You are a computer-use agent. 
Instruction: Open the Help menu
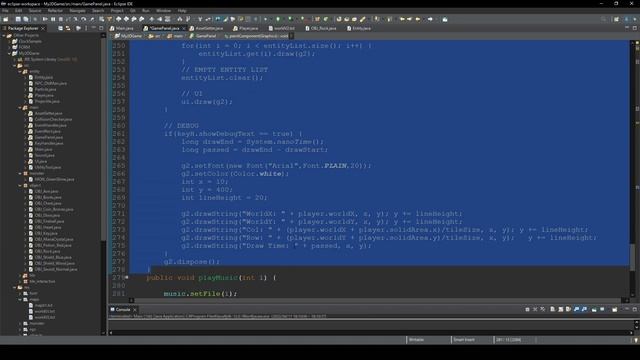(x=182, y=11)
